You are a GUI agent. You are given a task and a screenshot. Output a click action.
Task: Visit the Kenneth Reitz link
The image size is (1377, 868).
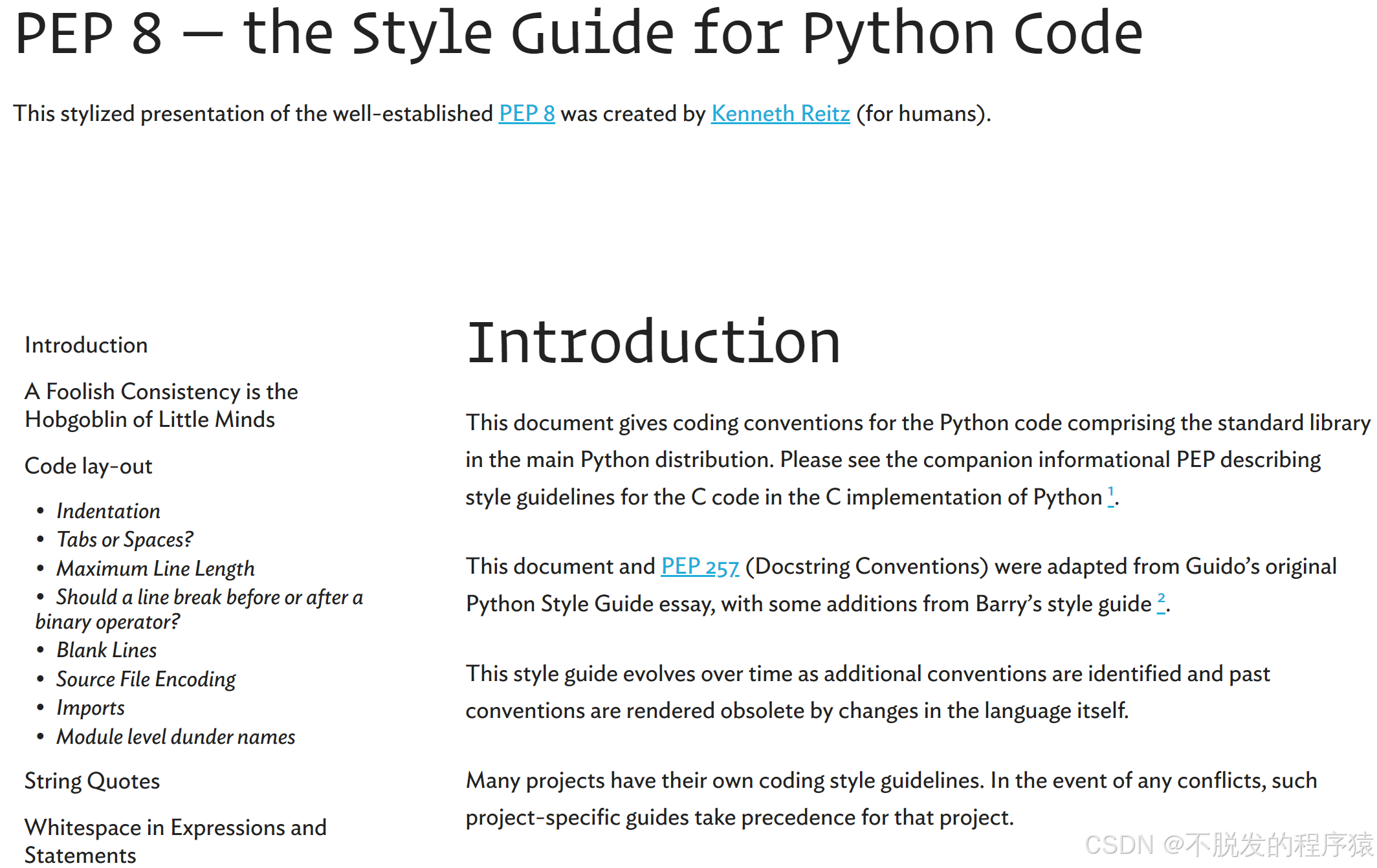click(x=780, y=114)
